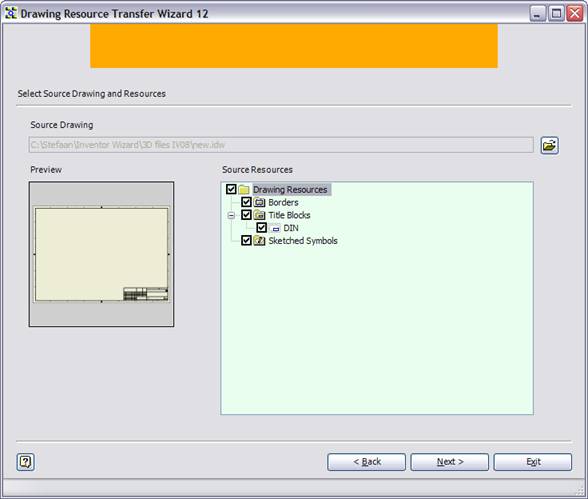Click the Next button
The image size is (588, 499).
pyautogui.click(x=450, y=462)
